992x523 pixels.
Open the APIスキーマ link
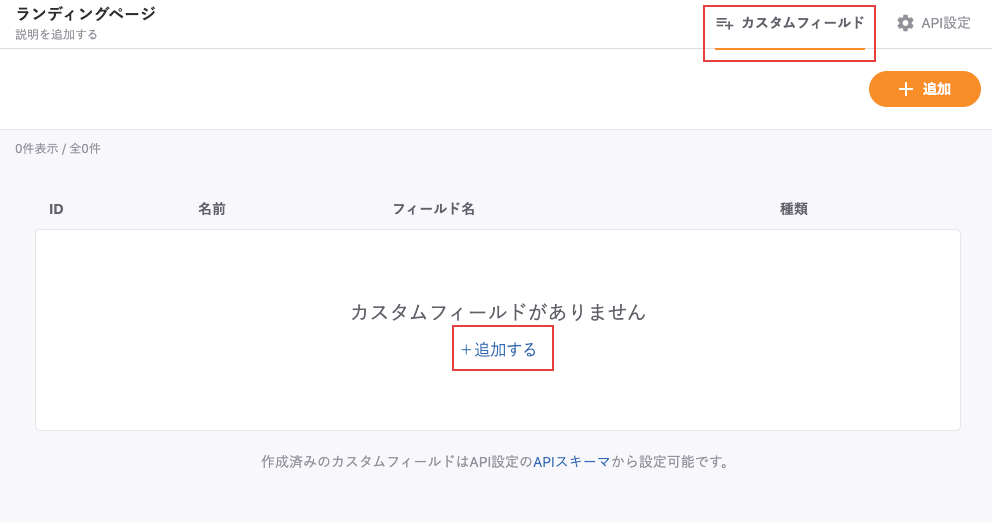(571, 462)
